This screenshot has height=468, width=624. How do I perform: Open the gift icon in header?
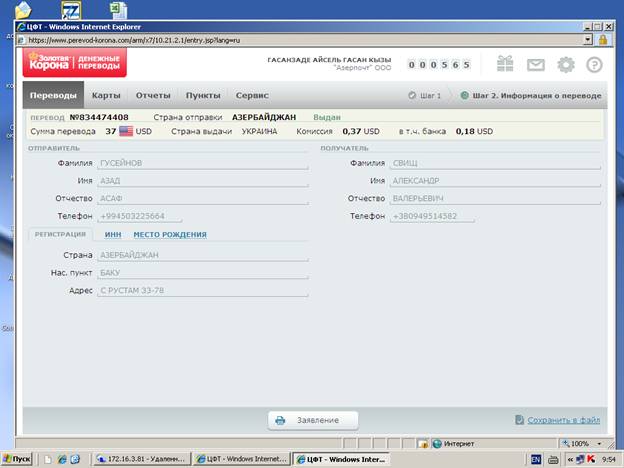pyautogui.click(x=505, y=64)
